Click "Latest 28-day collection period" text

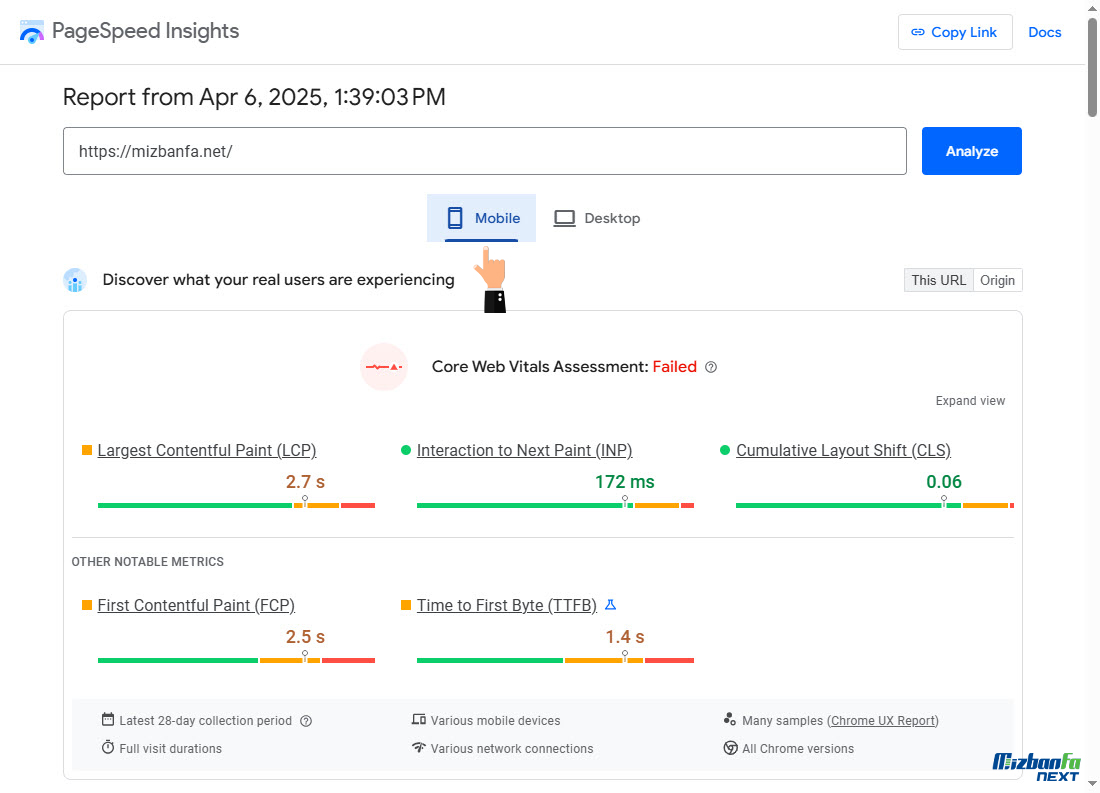pos(206,721)
